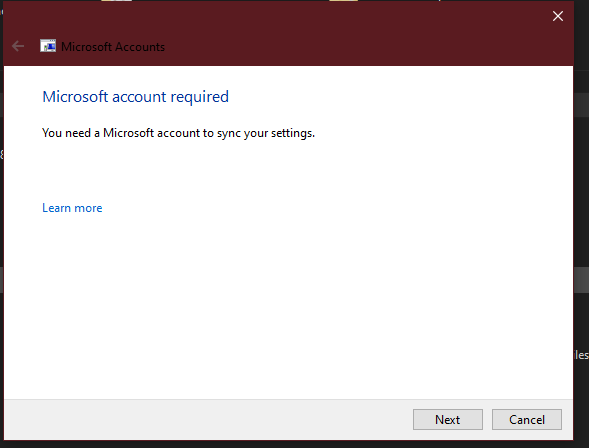Click the Microsoft Accounts title text

point(113,47)
